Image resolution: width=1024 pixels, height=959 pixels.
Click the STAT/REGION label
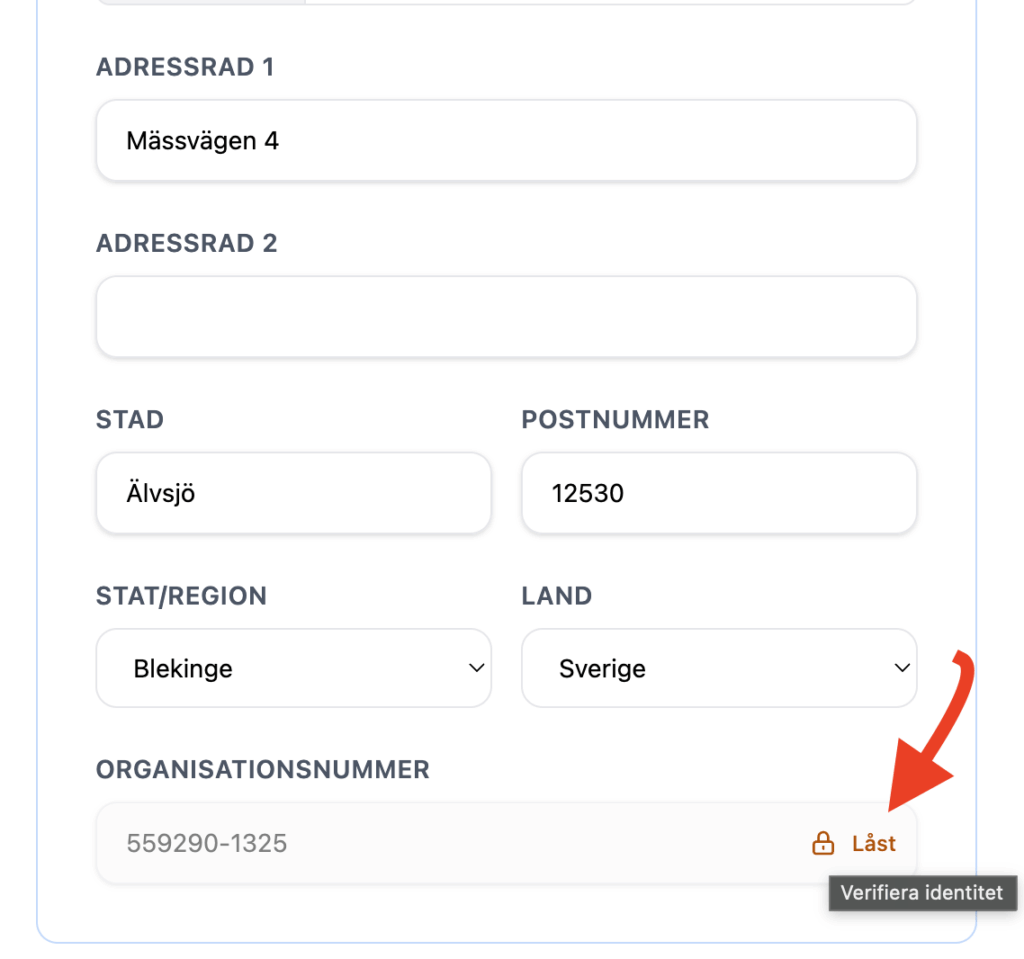coord(181,596)
